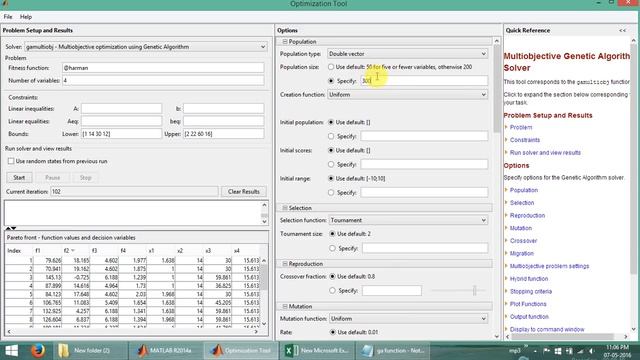Click the Fitness function input field
Screen dimensions: 640x360
(x=163, y=68)
